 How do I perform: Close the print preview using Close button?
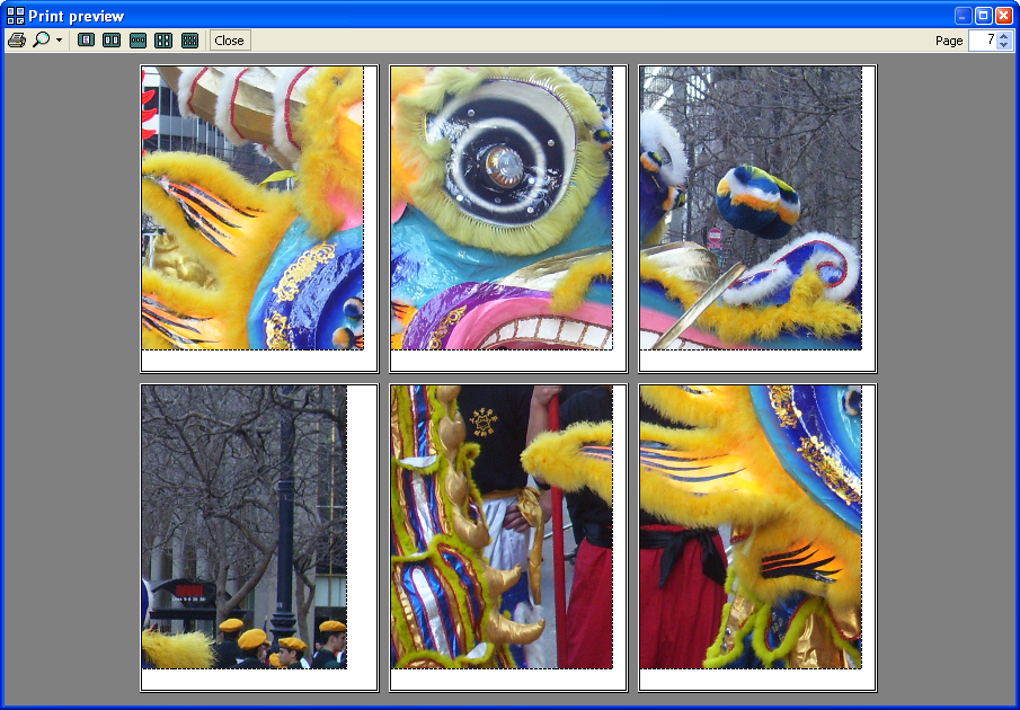230,40
